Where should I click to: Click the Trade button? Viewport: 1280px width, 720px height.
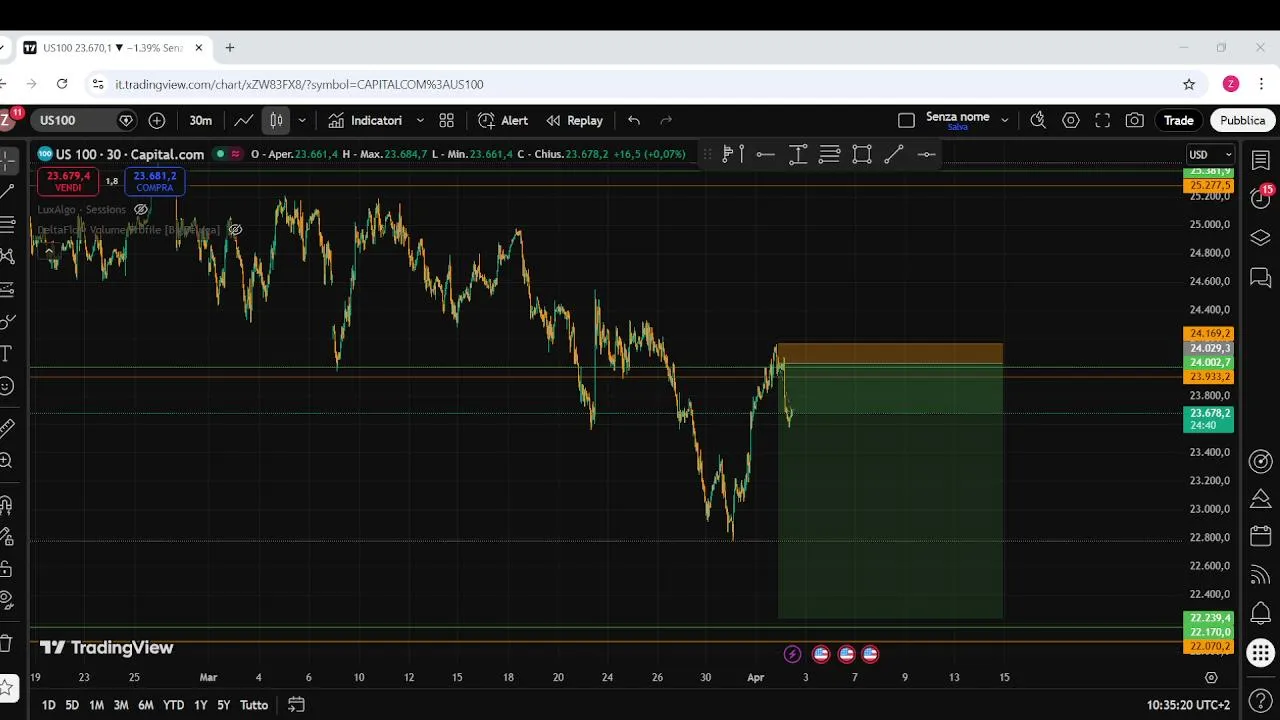tap(1178, 120)
